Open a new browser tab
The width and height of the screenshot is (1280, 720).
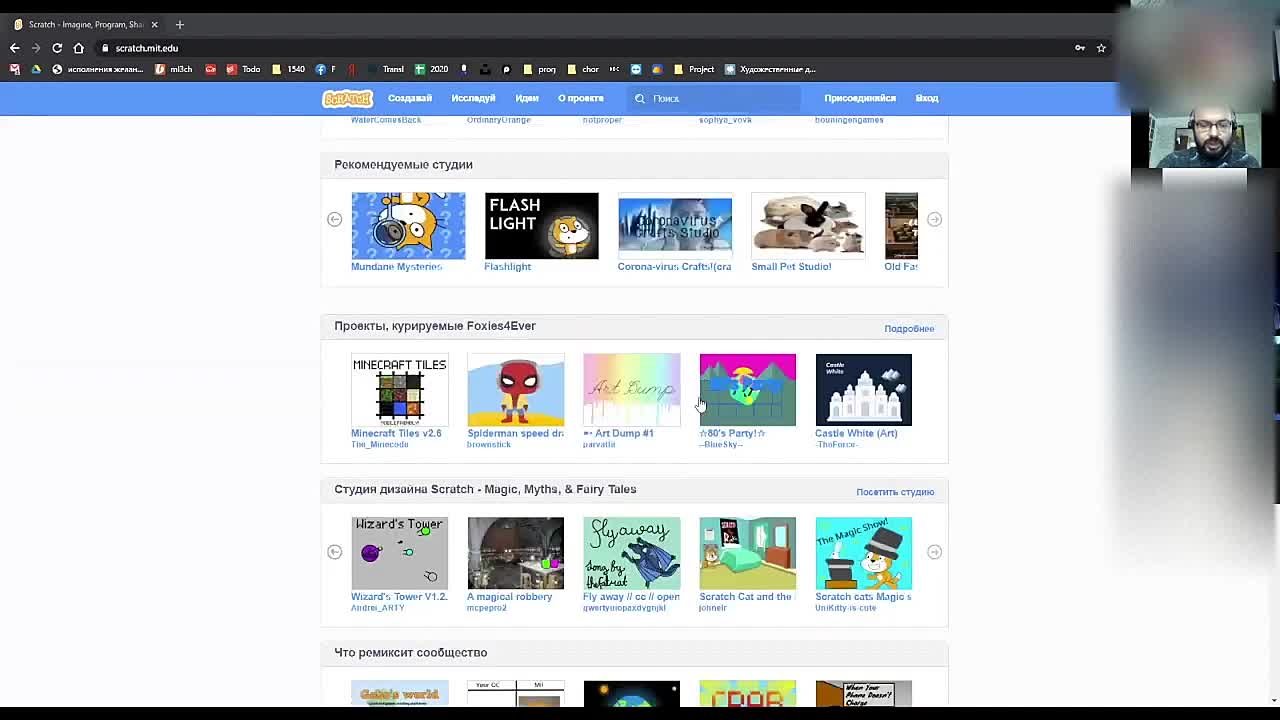[180, 24]
